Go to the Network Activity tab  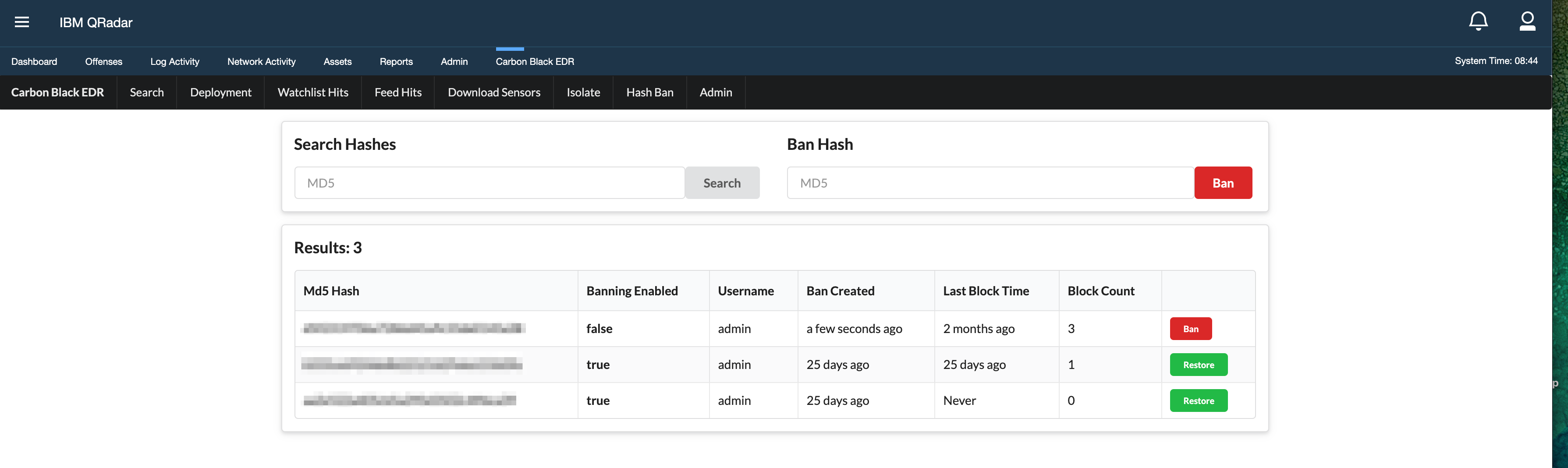pyautogui.click(x=261, y=61)
